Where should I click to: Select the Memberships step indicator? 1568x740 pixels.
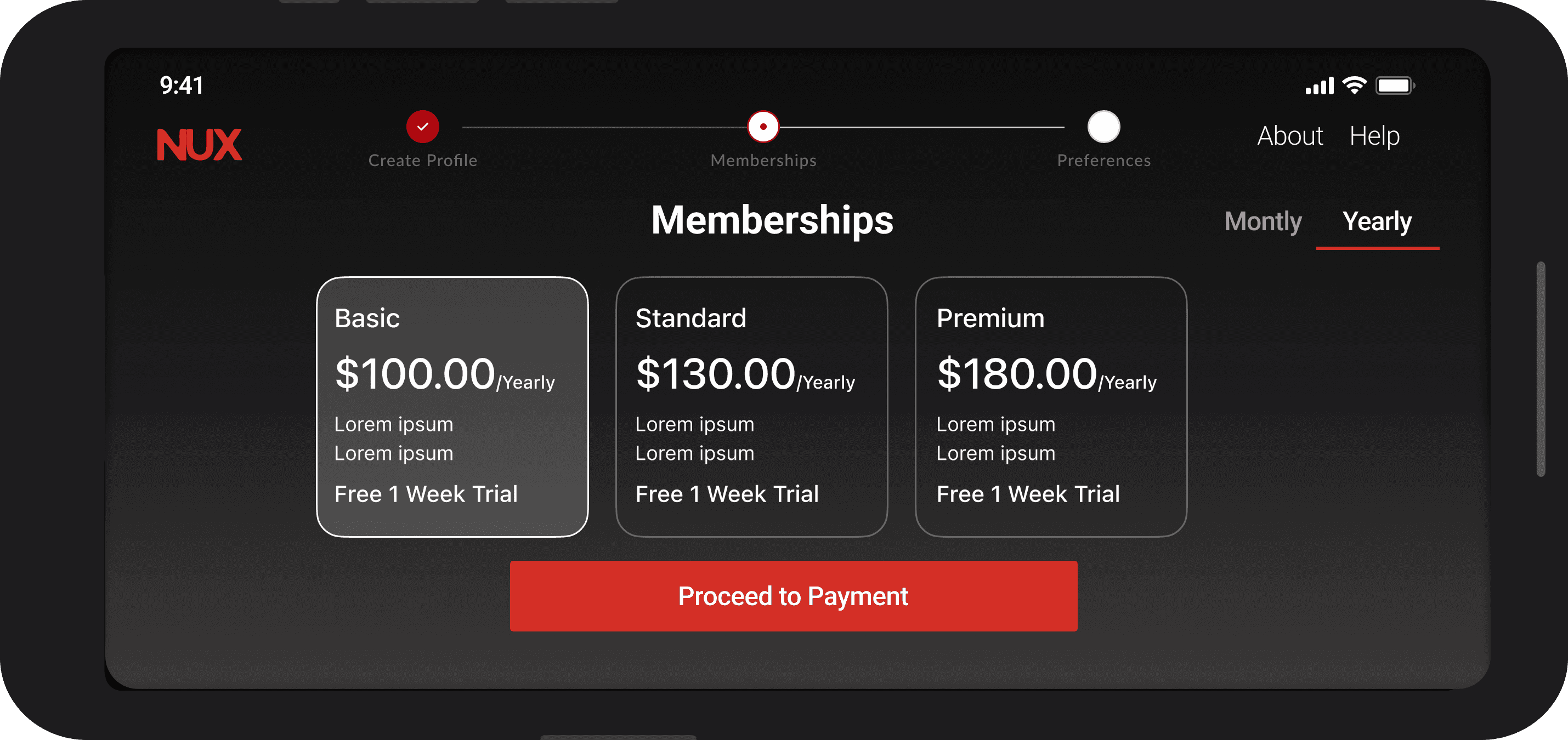[x=763, y=127]
